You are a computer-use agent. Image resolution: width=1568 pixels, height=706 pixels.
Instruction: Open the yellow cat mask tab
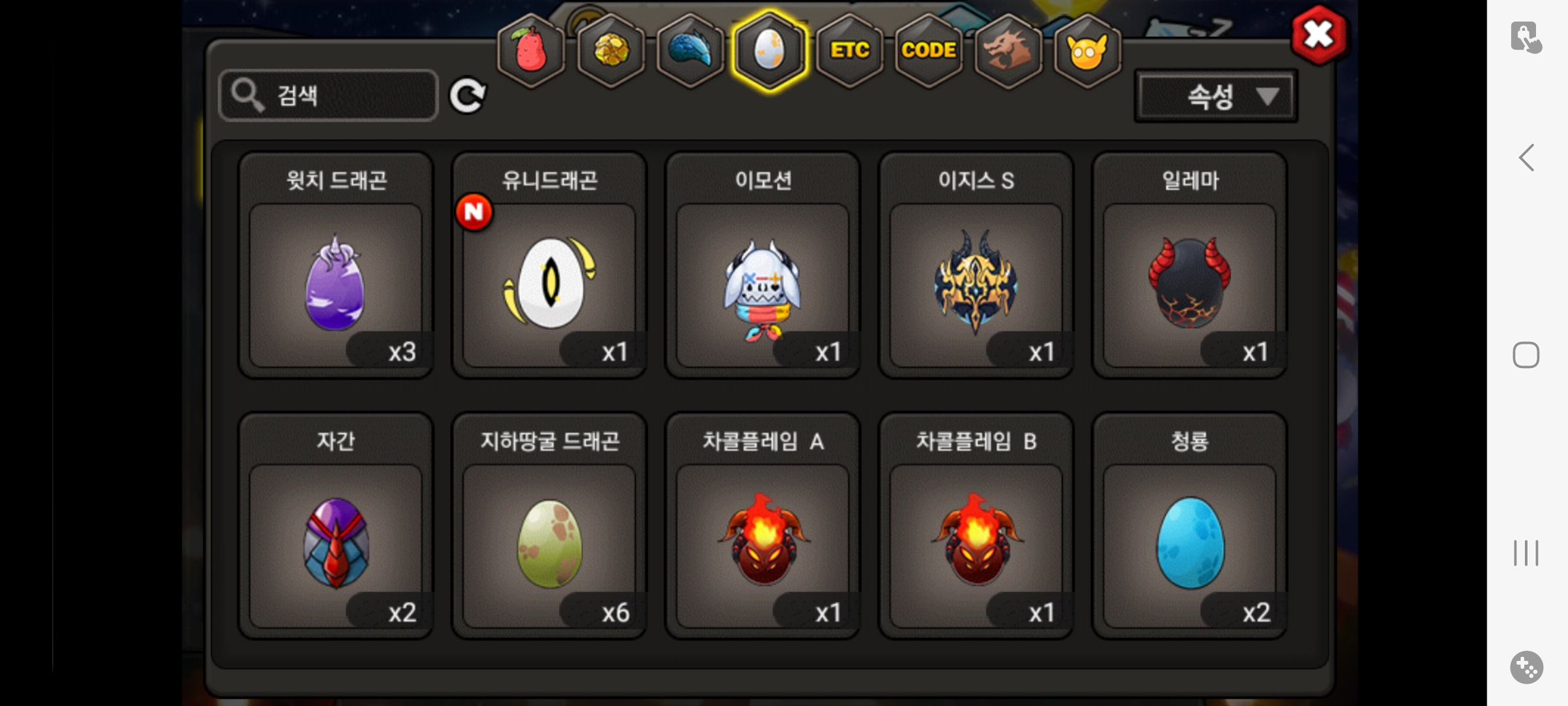coord(1087,50)
